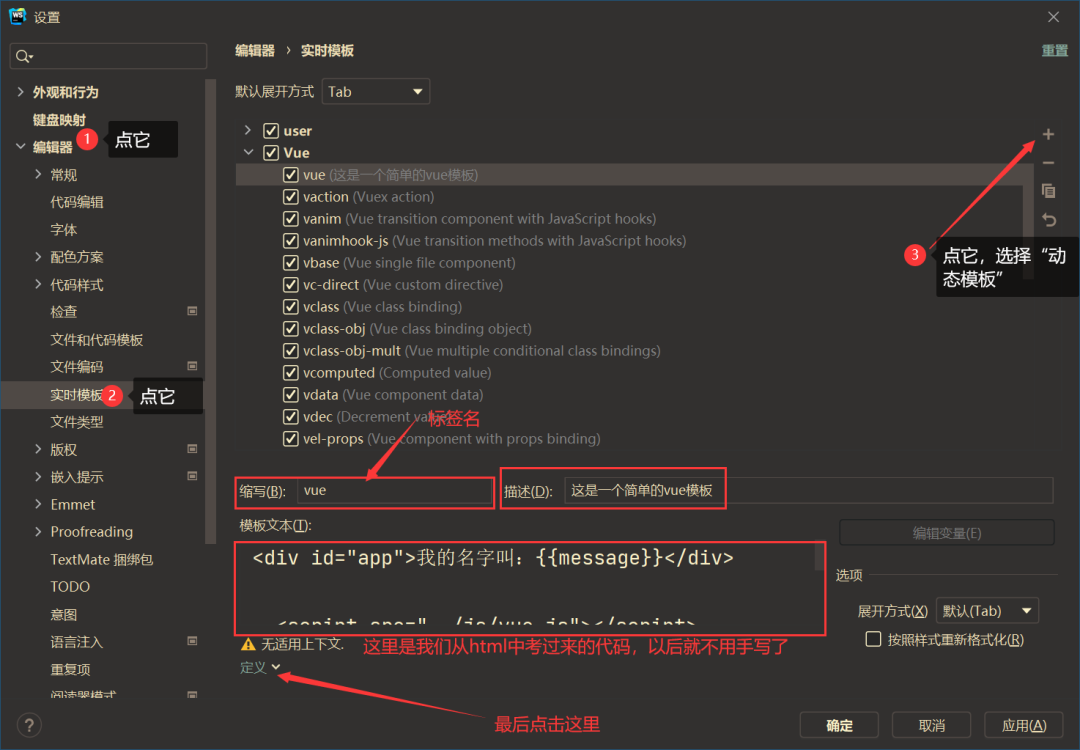Click the add template plus icon
The width and height of the screenshot is (1080, 750).
pos(1048,134)
